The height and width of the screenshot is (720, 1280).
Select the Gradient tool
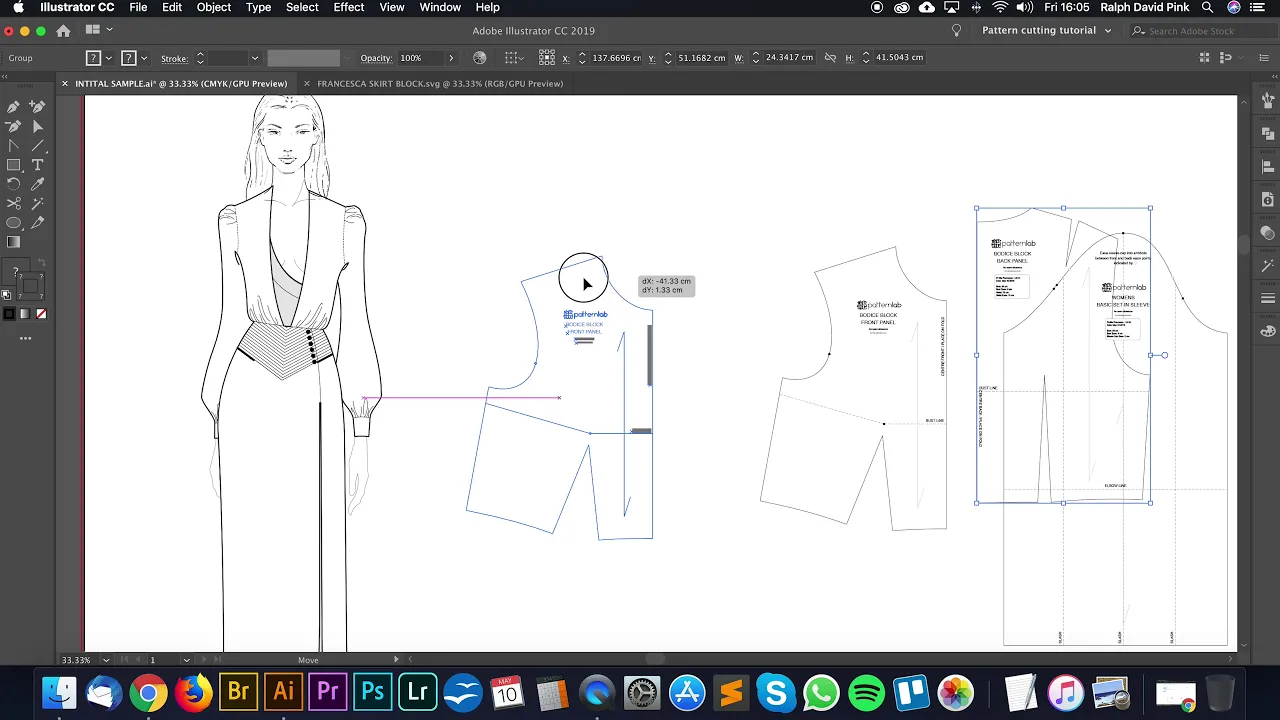point(14,242)
